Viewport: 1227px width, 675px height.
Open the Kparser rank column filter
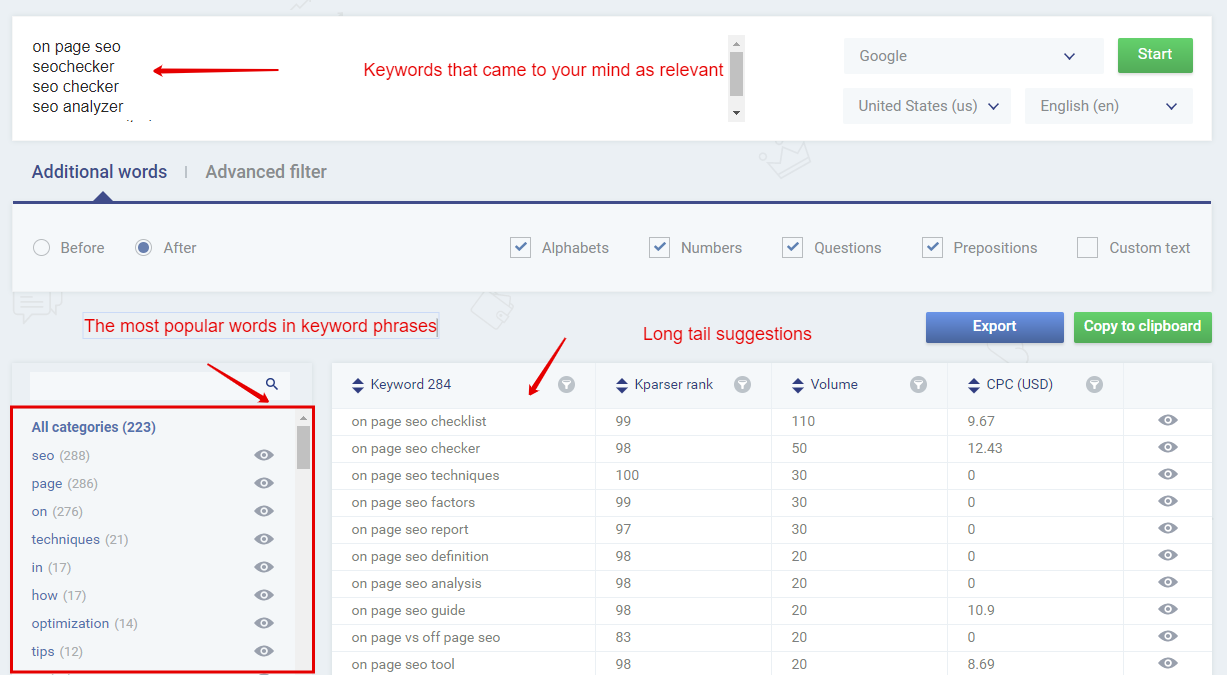coord(742,384)
